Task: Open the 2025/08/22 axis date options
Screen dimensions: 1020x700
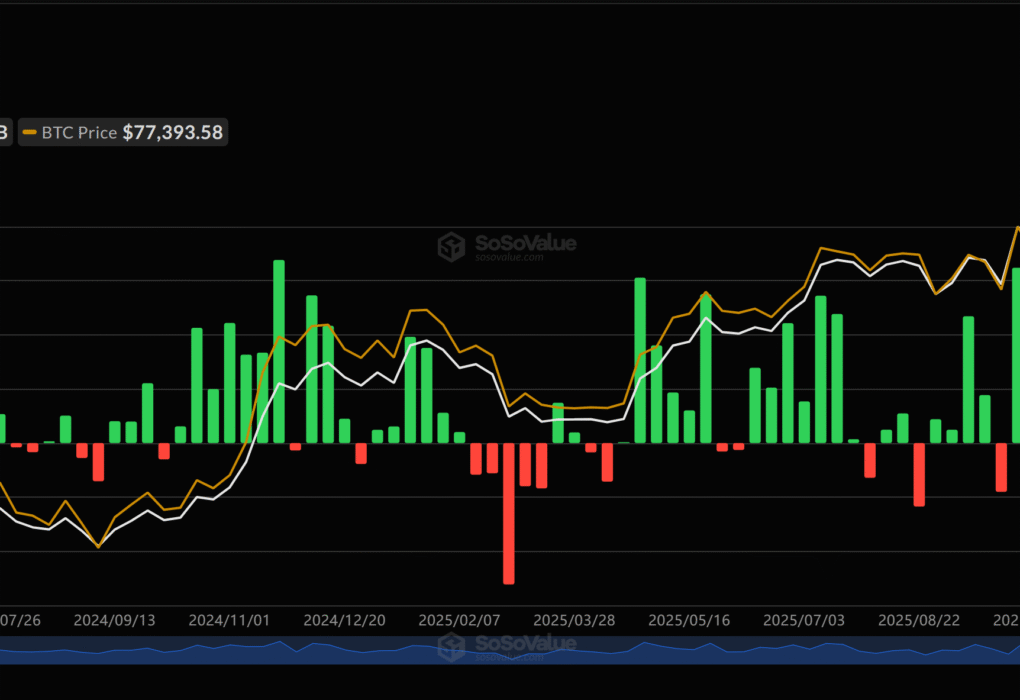Action: point(919,620)
